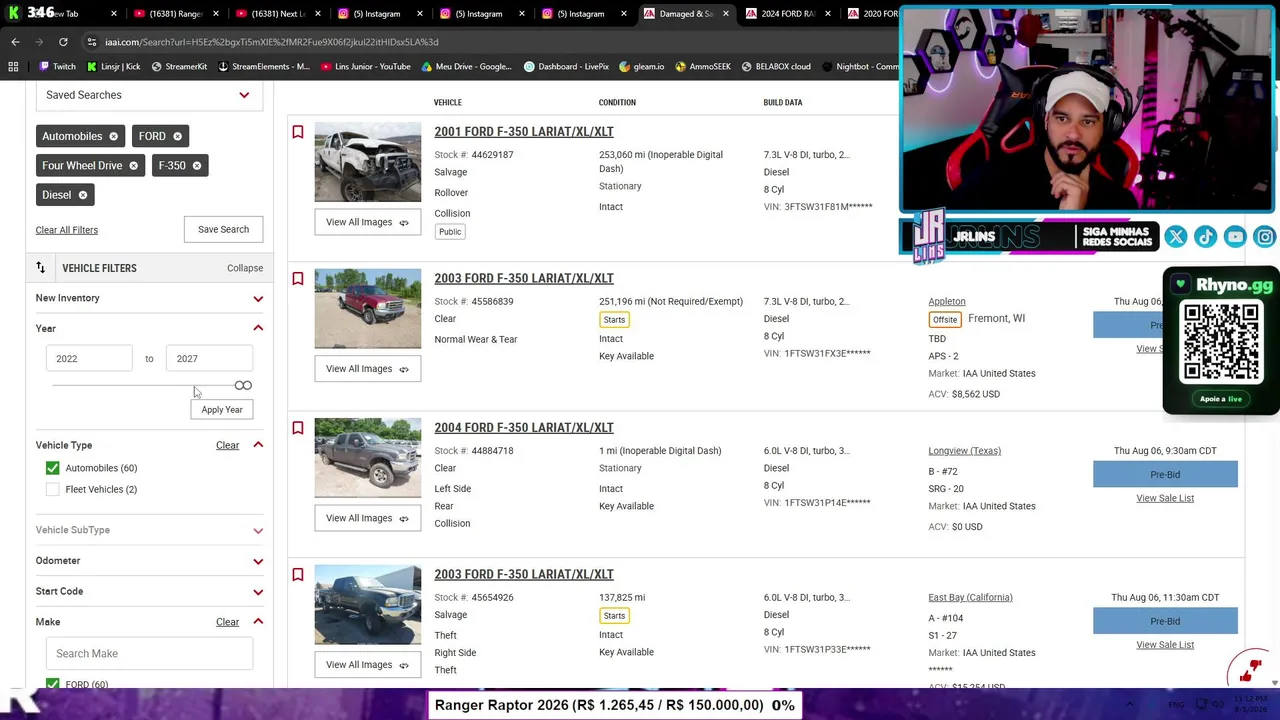
Task: Remove the Automobiles filter chip
Action: point(113,136)
